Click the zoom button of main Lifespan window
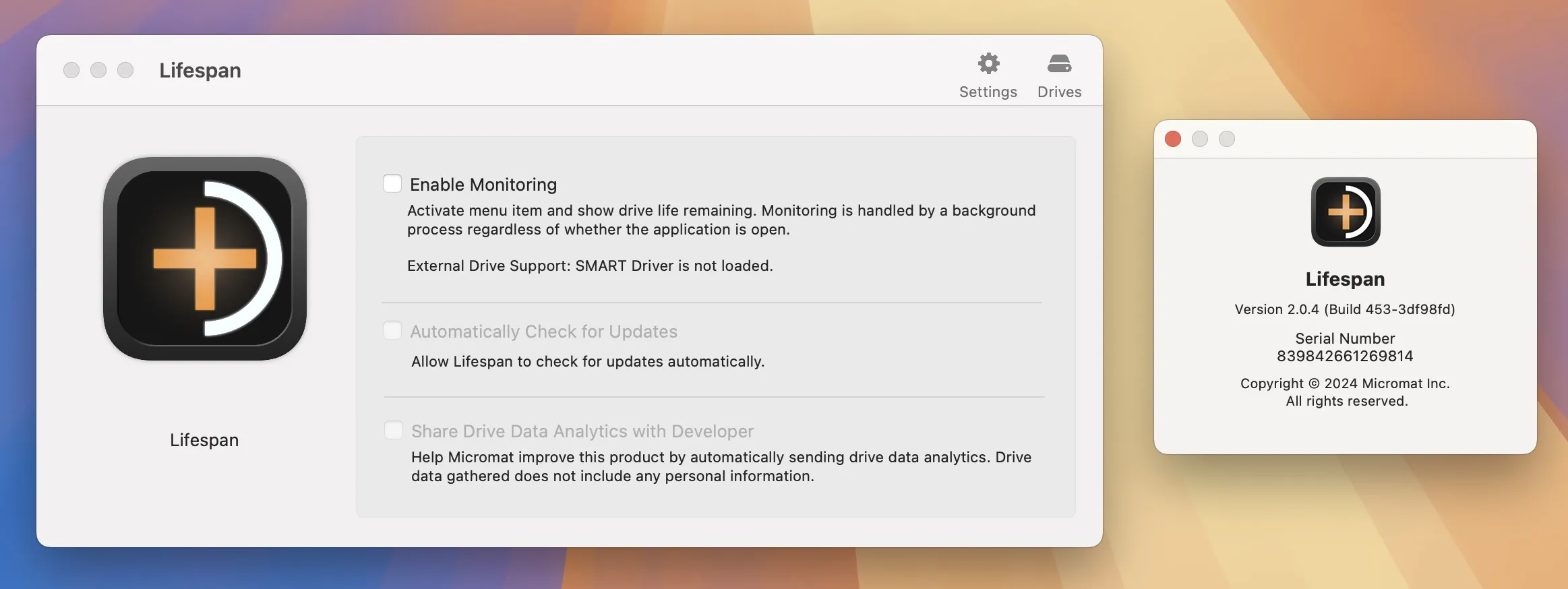Viewport: 1568px width, 589px height. point(125,70)
